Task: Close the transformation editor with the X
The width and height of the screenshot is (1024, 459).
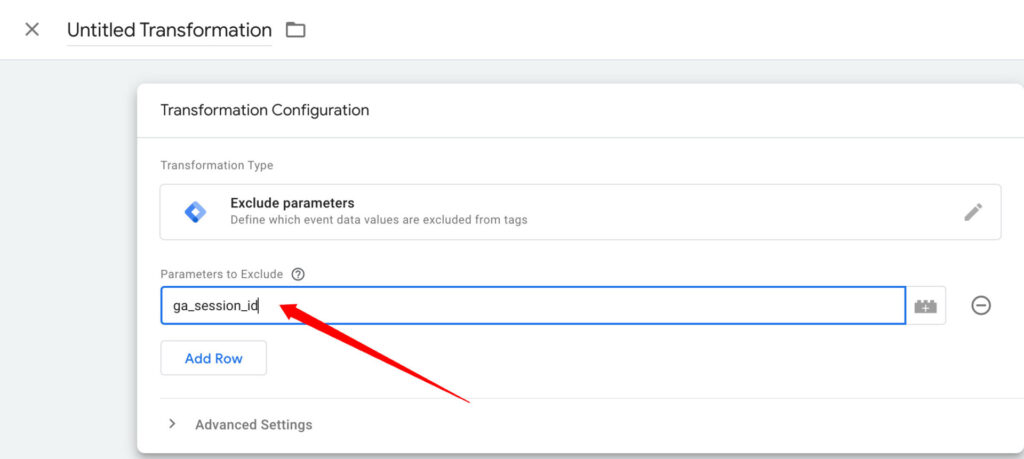Action: (32, 29)
